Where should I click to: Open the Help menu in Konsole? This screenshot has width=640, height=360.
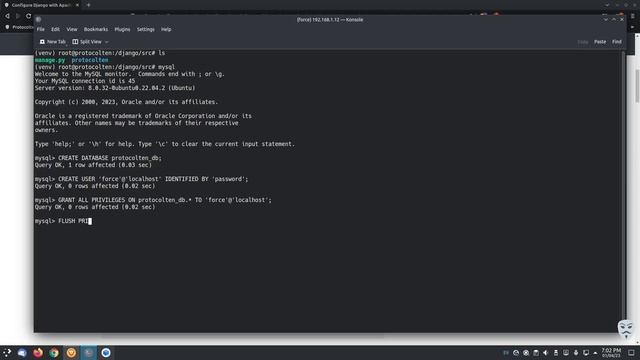tap(166, 29)
